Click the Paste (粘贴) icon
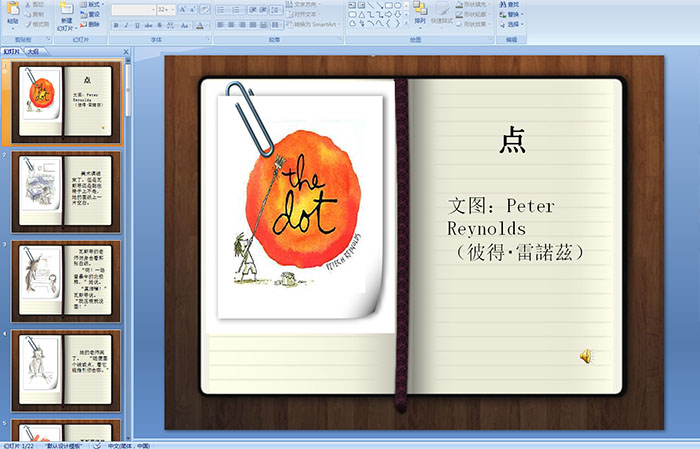Screen dimensions: 700x449 13,8
